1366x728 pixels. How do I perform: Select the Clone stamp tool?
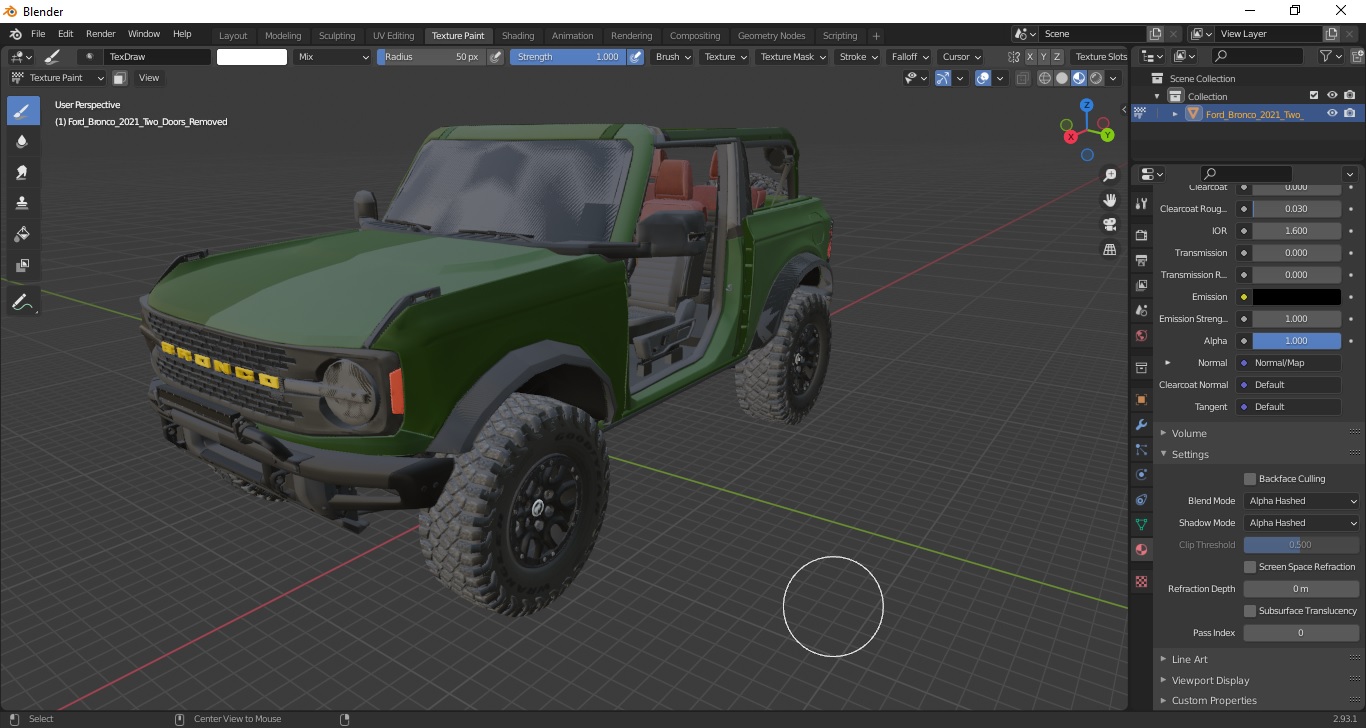pos(23,203)
